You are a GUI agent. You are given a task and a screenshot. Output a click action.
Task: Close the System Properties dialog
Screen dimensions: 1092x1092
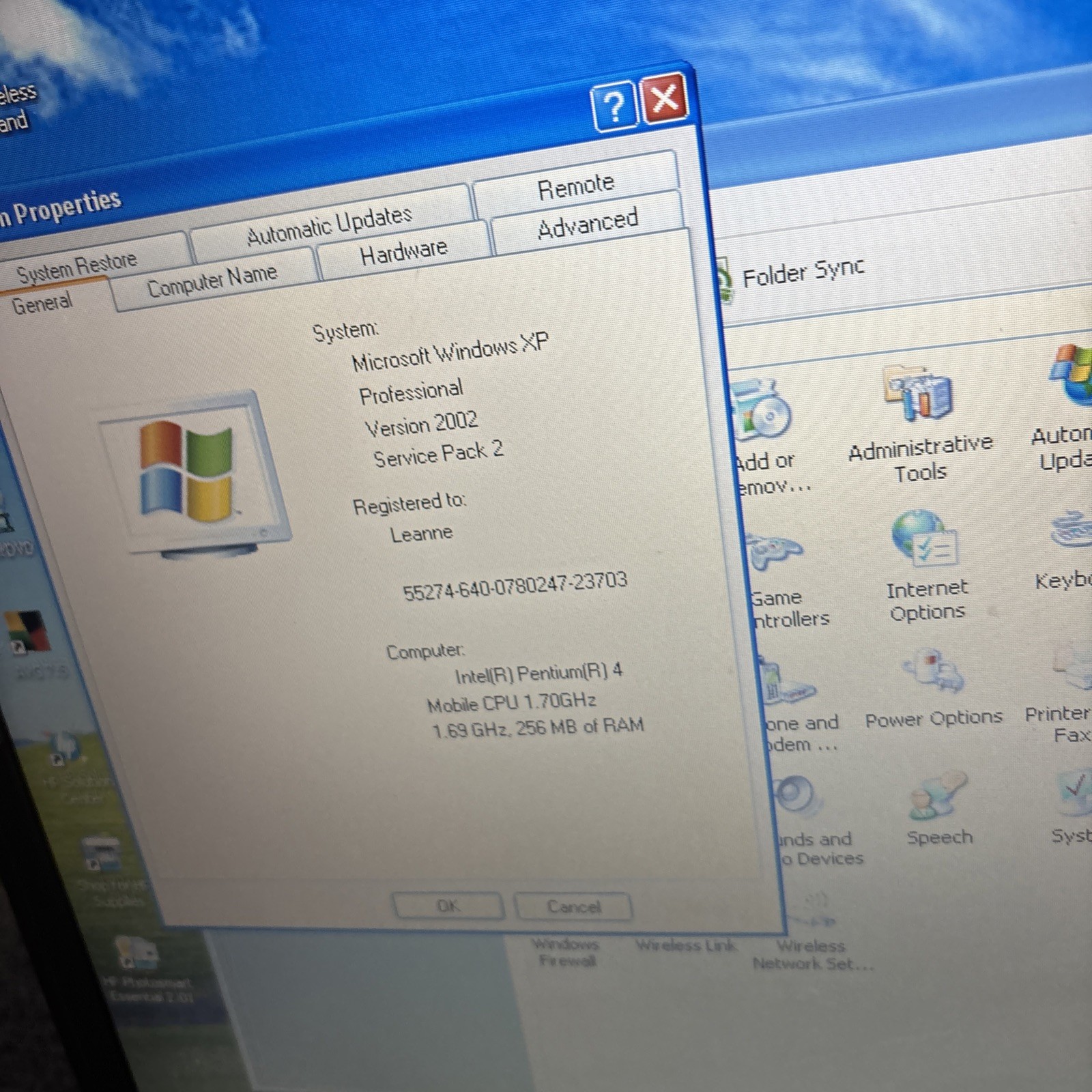[x=664, y=98]
